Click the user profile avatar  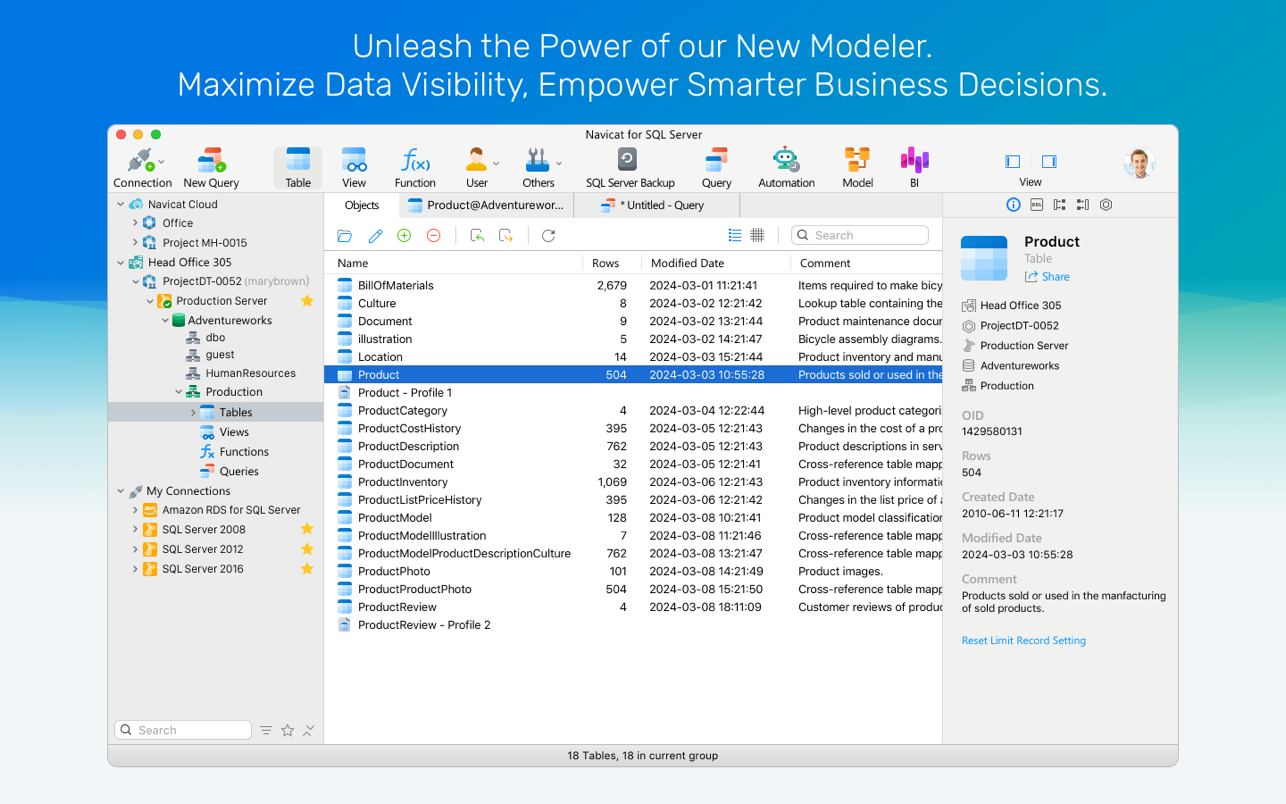[1139, 163]
